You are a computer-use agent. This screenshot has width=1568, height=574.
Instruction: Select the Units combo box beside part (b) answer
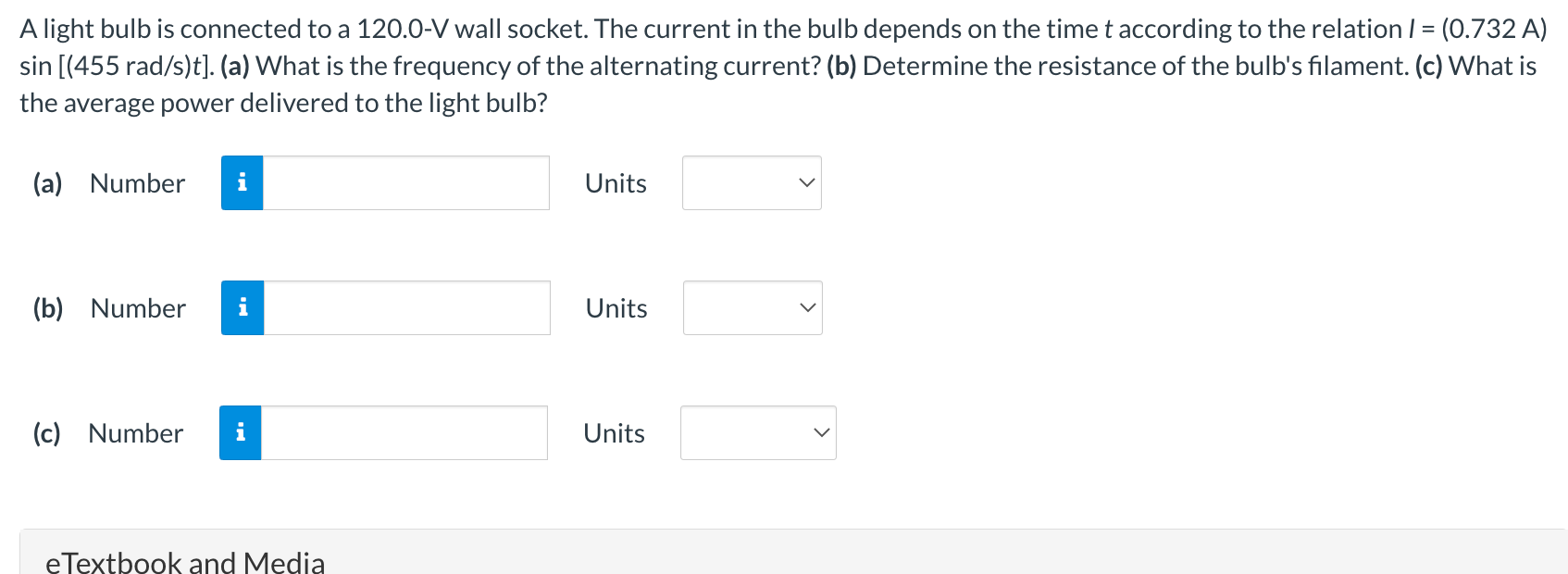pyautogui.click(x=753, y=307)
